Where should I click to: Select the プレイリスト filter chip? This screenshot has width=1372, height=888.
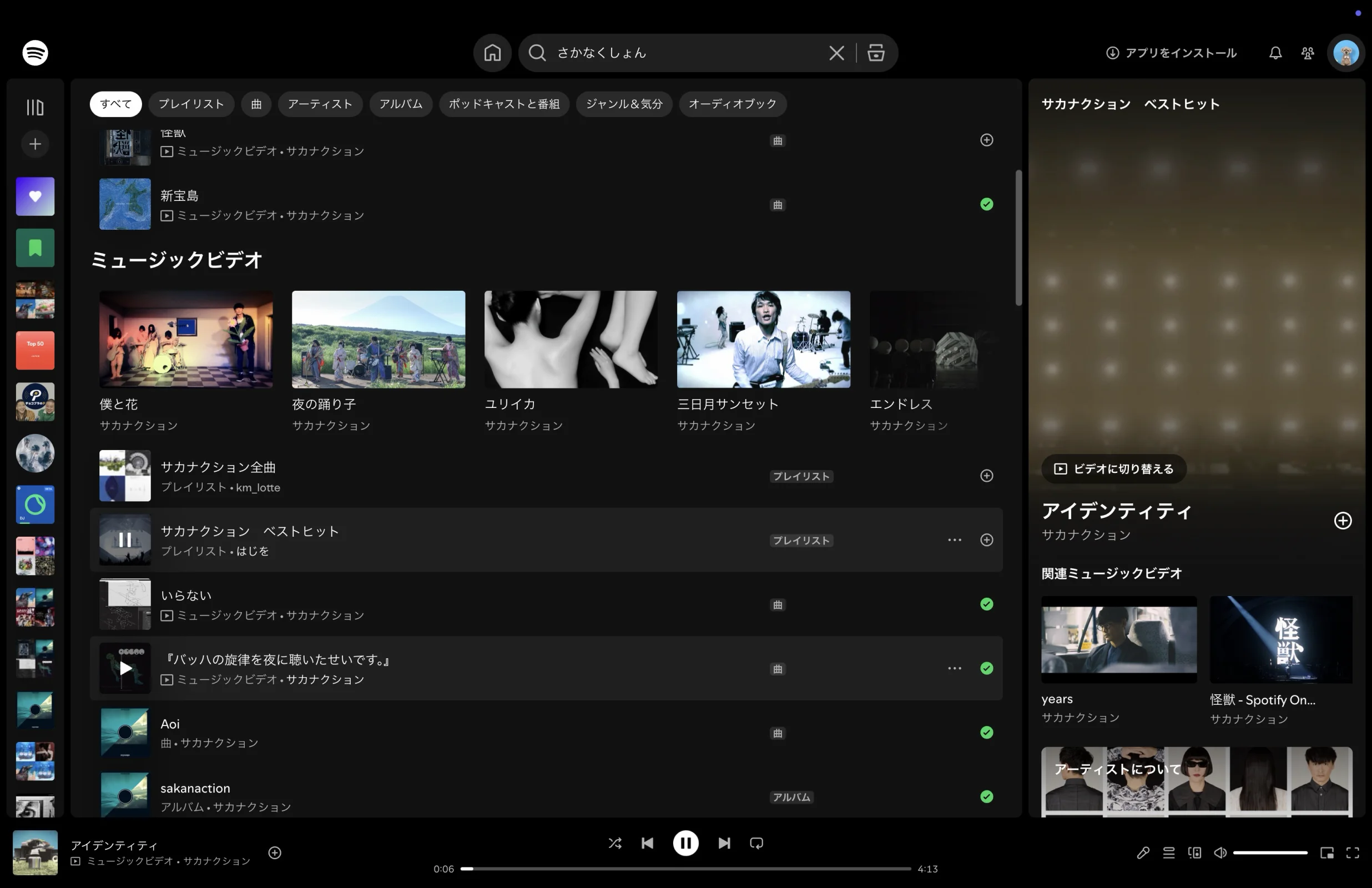coord(191,104)
